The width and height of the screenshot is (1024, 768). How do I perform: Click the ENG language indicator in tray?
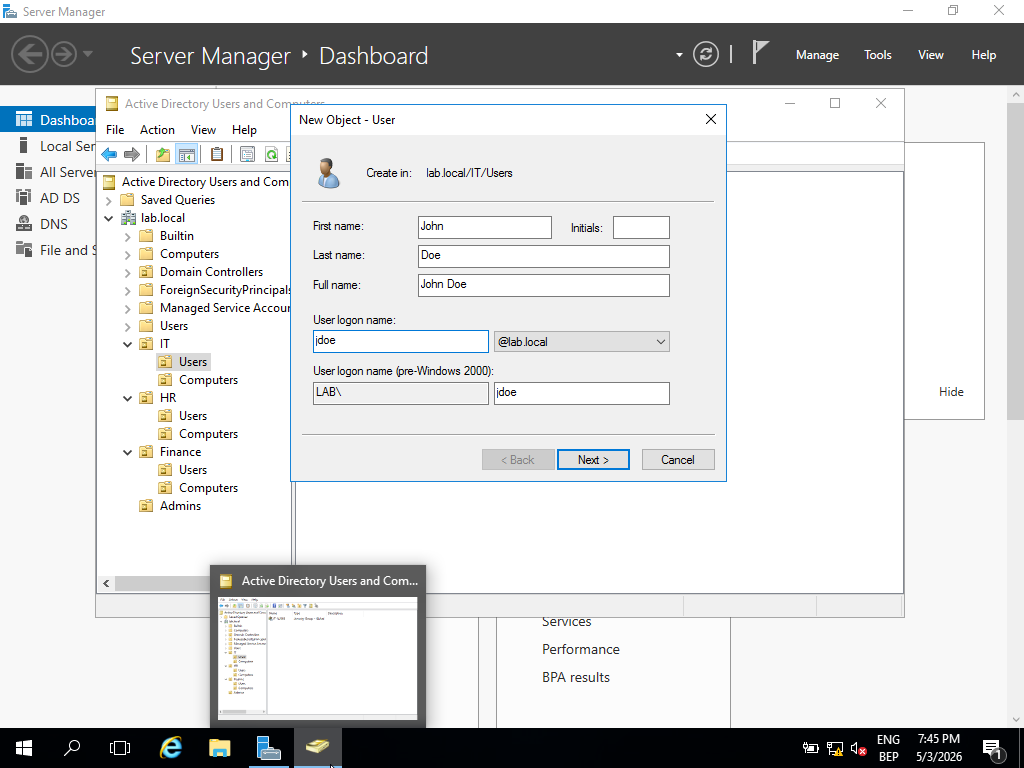(888, 740)
